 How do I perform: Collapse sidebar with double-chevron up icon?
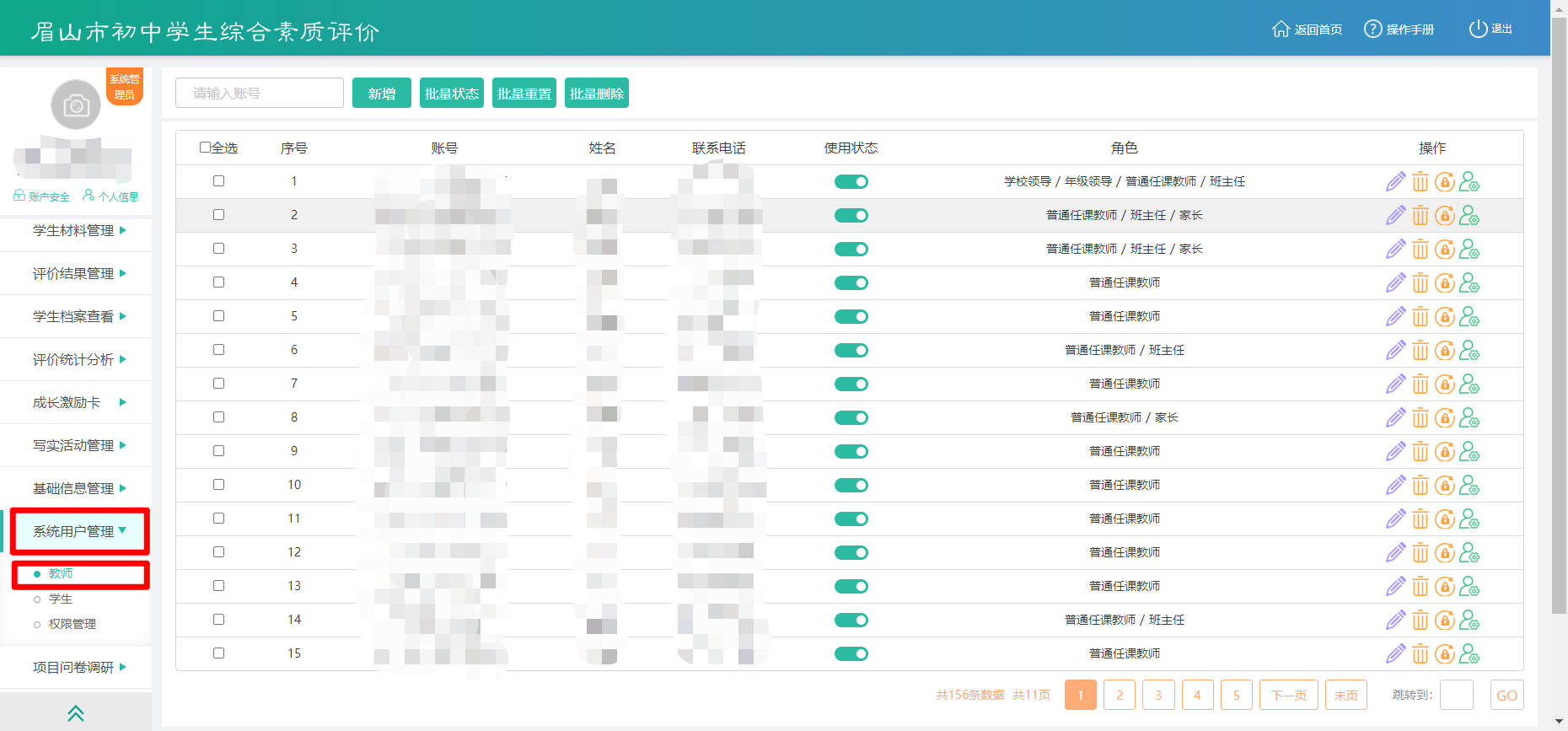[x=76, y=713]
